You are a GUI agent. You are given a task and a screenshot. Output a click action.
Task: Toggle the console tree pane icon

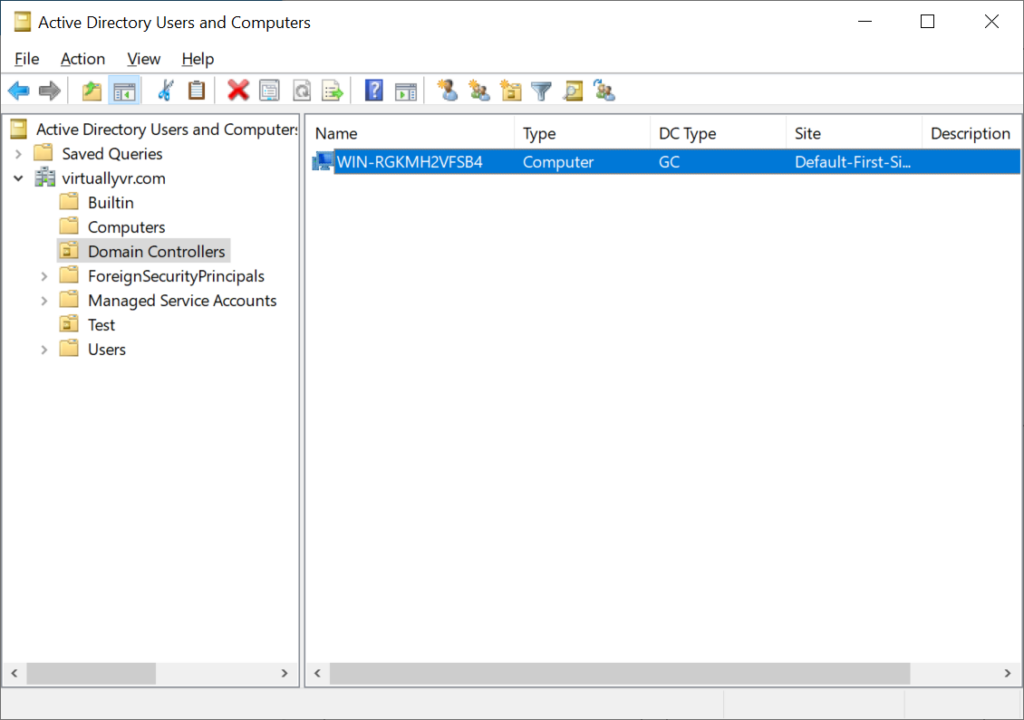[x=124, y=91]
